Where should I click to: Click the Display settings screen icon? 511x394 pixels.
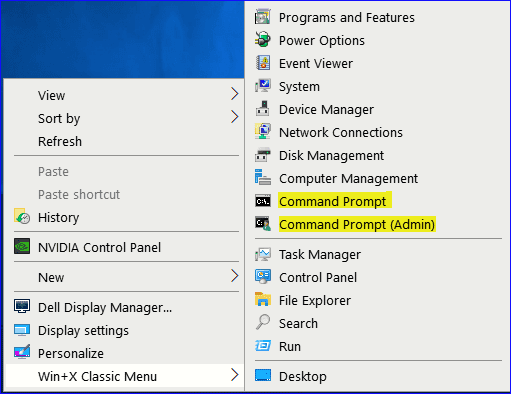click(x=22, y=330)
